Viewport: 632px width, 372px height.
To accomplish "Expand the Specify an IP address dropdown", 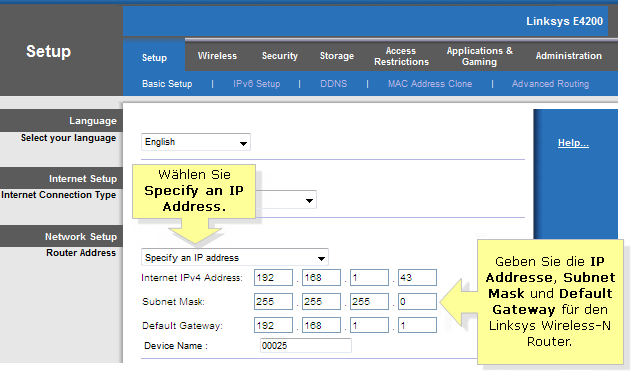I will click(235, 258).
